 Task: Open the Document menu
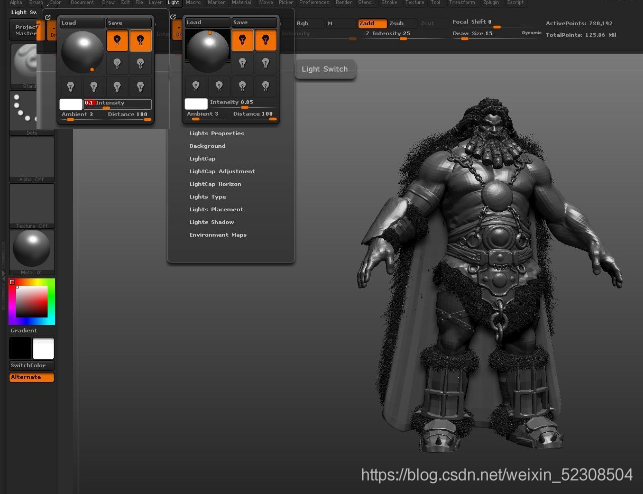point(82,2)
